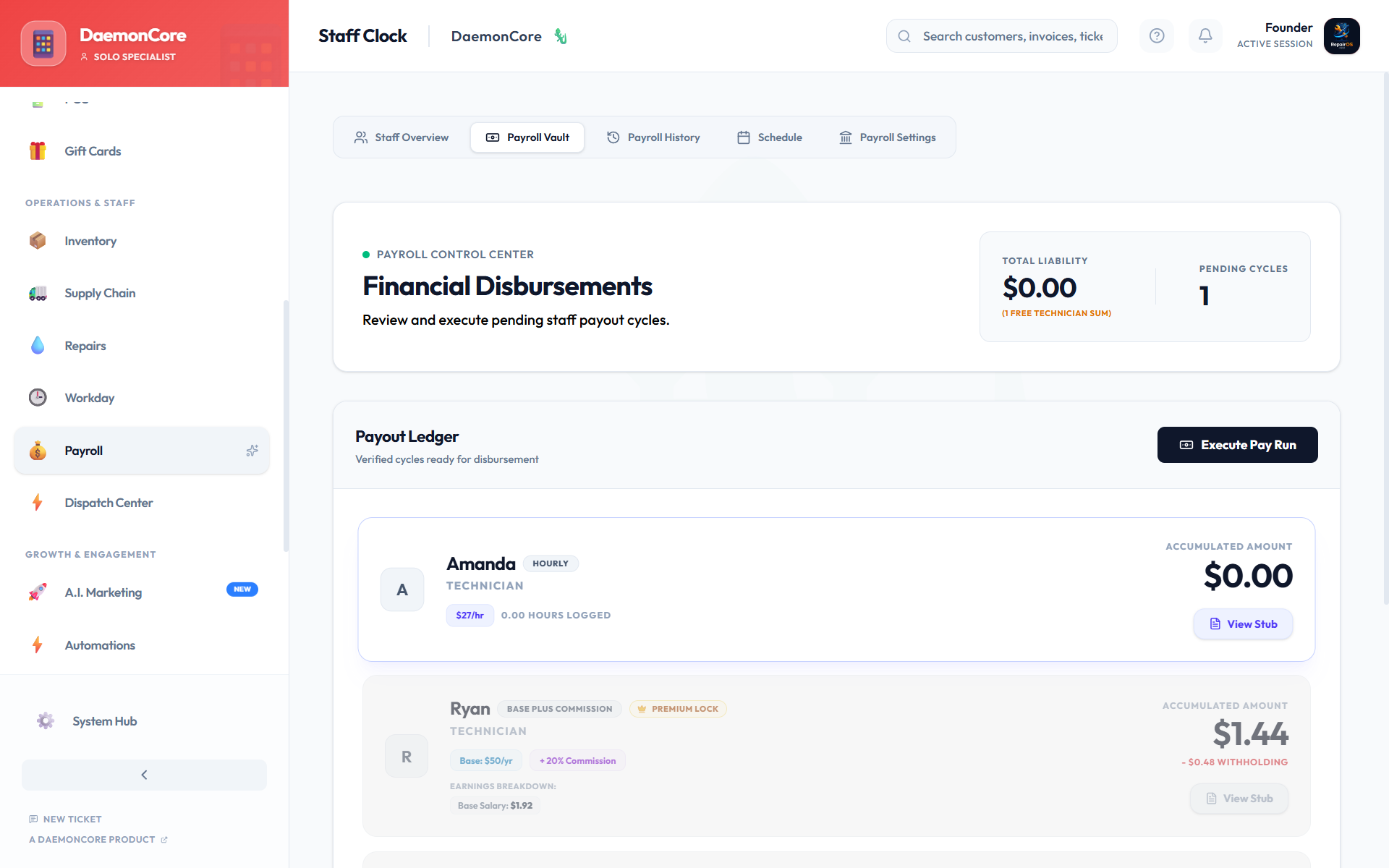The image size is (1389, 868).
Task: Click the System Hub gear icon
Action: (x=46, y=721)
